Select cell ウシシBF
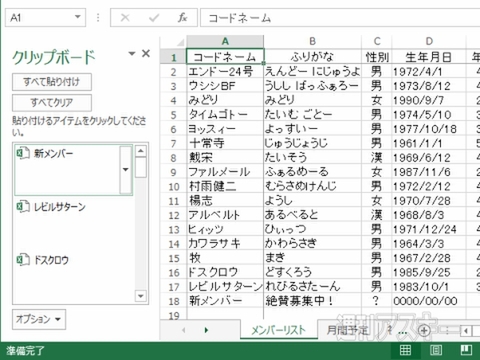Viewport: 480px width, 360px height. pos(225,86)
